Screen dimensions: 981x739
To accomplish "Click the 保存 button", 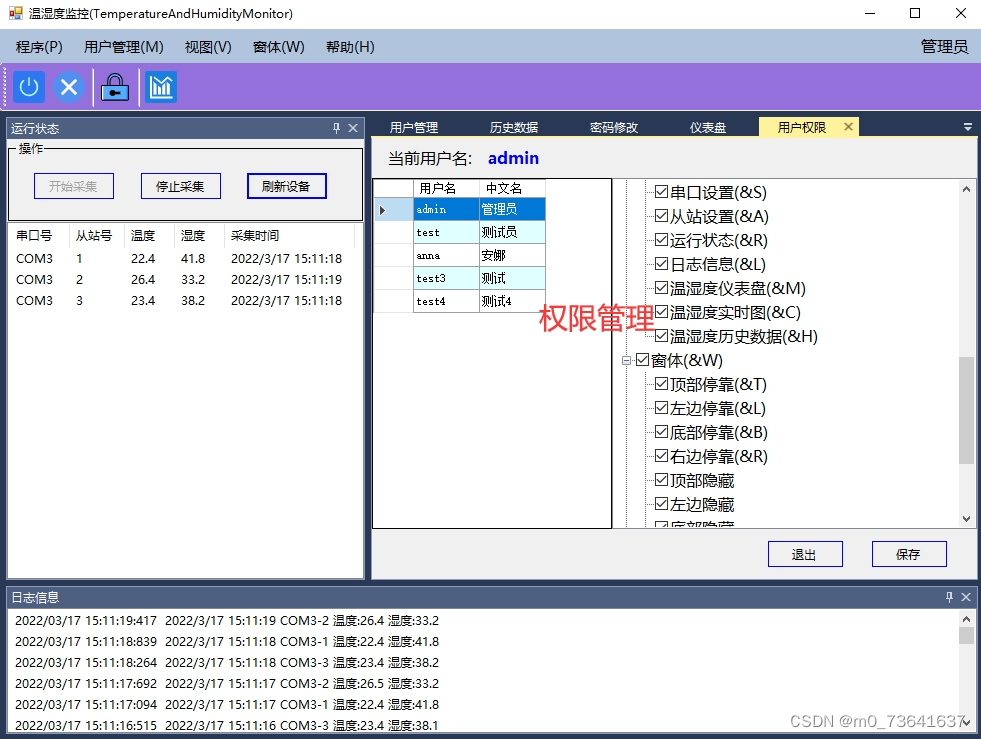I will (x=908, y=554).
